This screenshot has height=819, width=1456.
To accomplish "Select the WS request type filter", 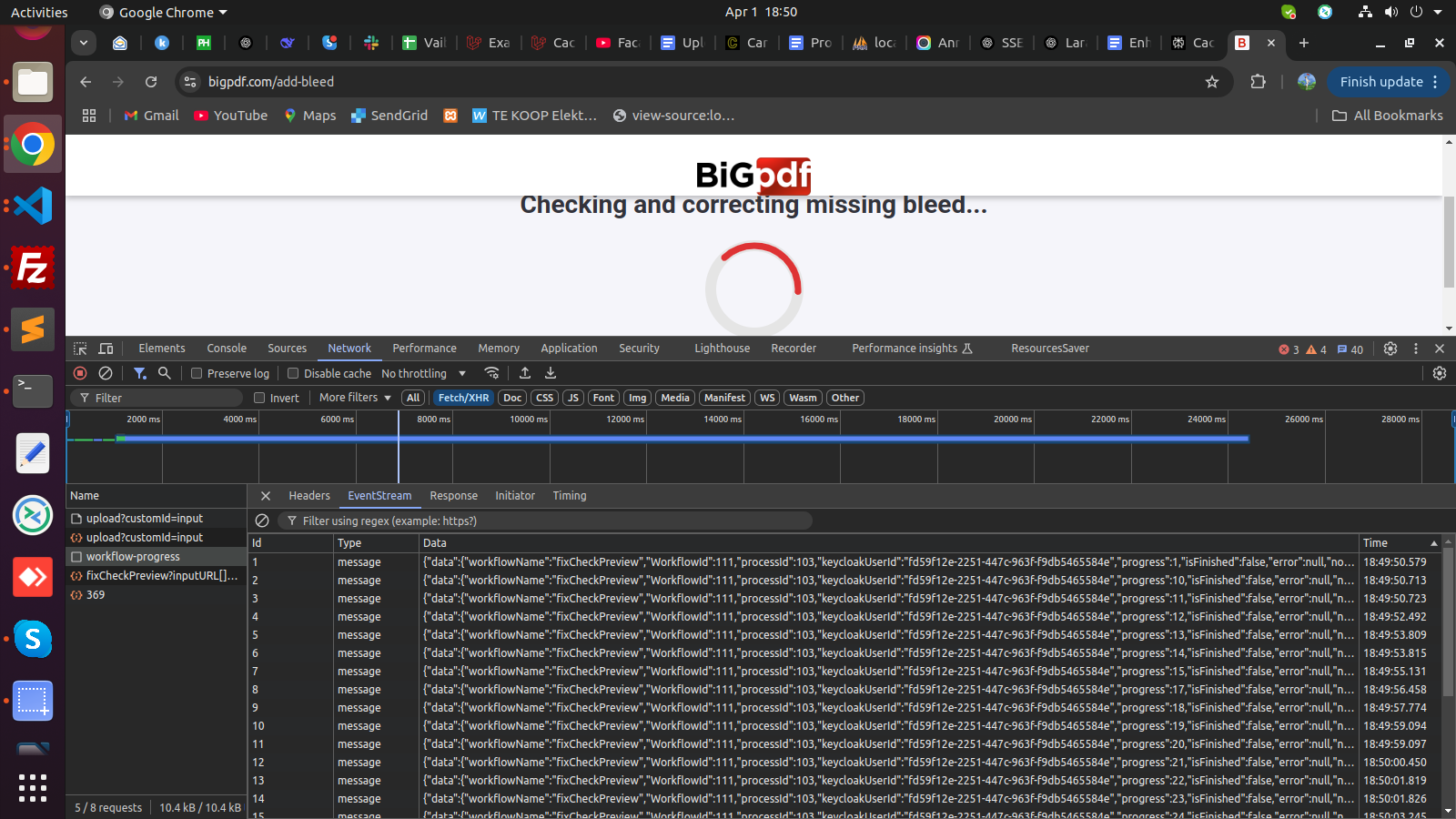I will (767, 398).
